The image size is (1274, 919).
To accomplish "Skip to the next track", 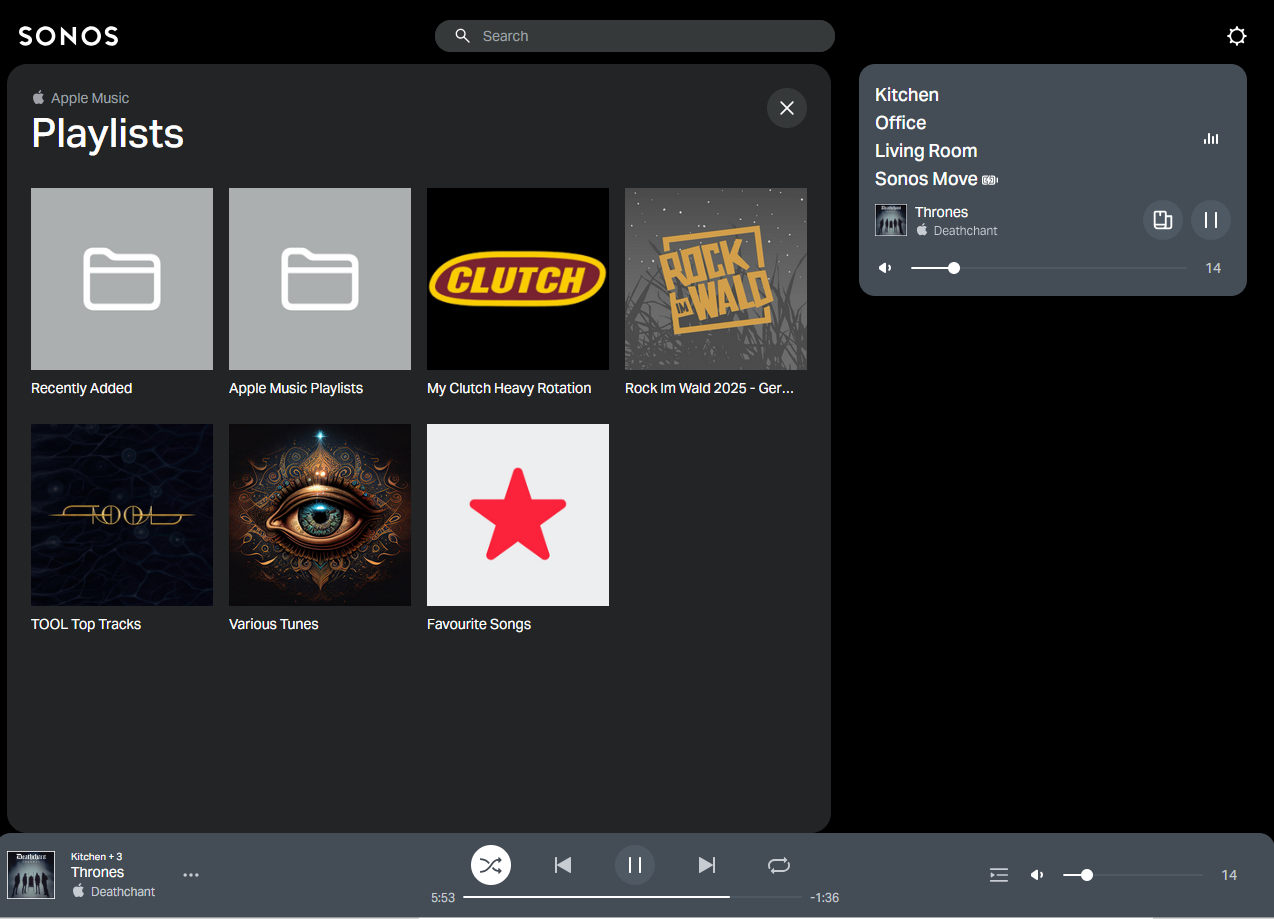I will [x=707, y=865].
